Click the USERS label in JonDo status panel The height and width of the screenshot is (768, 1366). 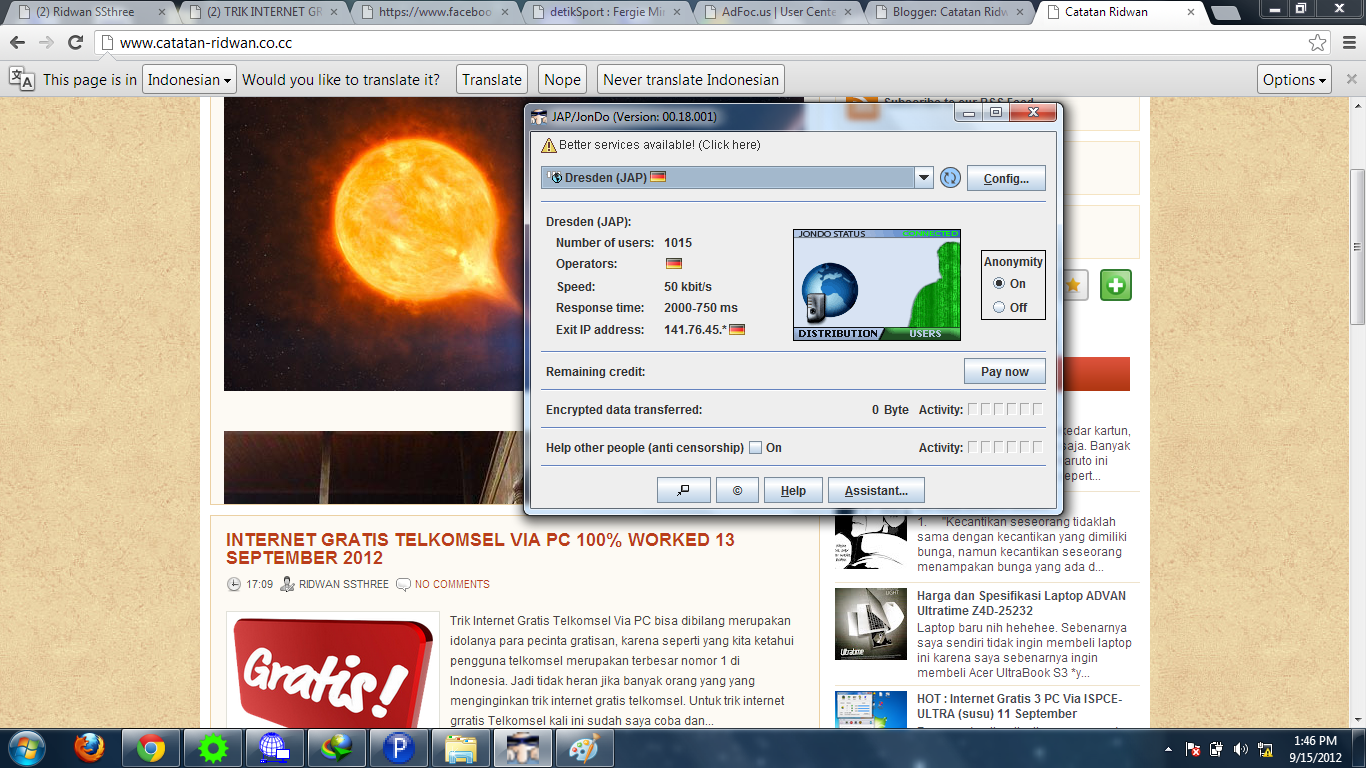(x=926, y=334)
